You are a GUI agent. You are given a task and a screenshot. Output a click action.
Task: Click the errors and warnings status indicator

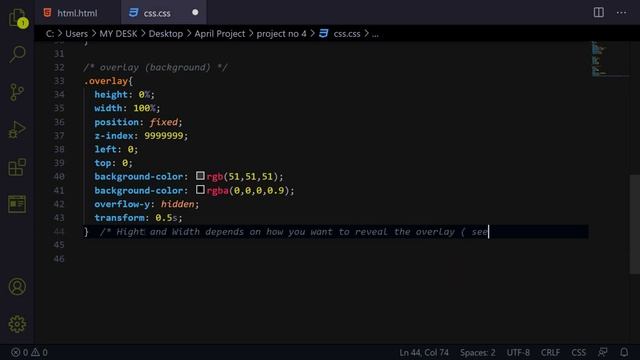(x=29, y=352)
